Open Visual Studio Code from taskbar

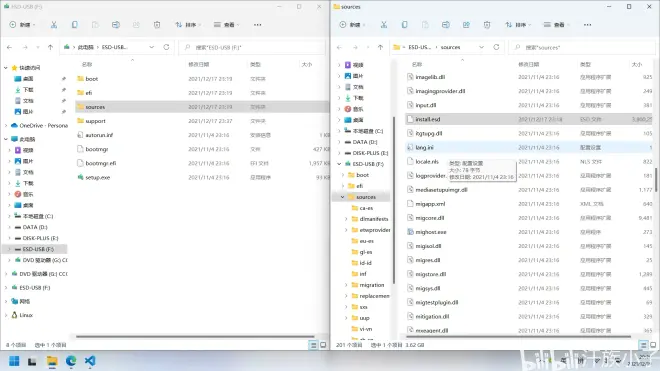(x=90, y=361)
